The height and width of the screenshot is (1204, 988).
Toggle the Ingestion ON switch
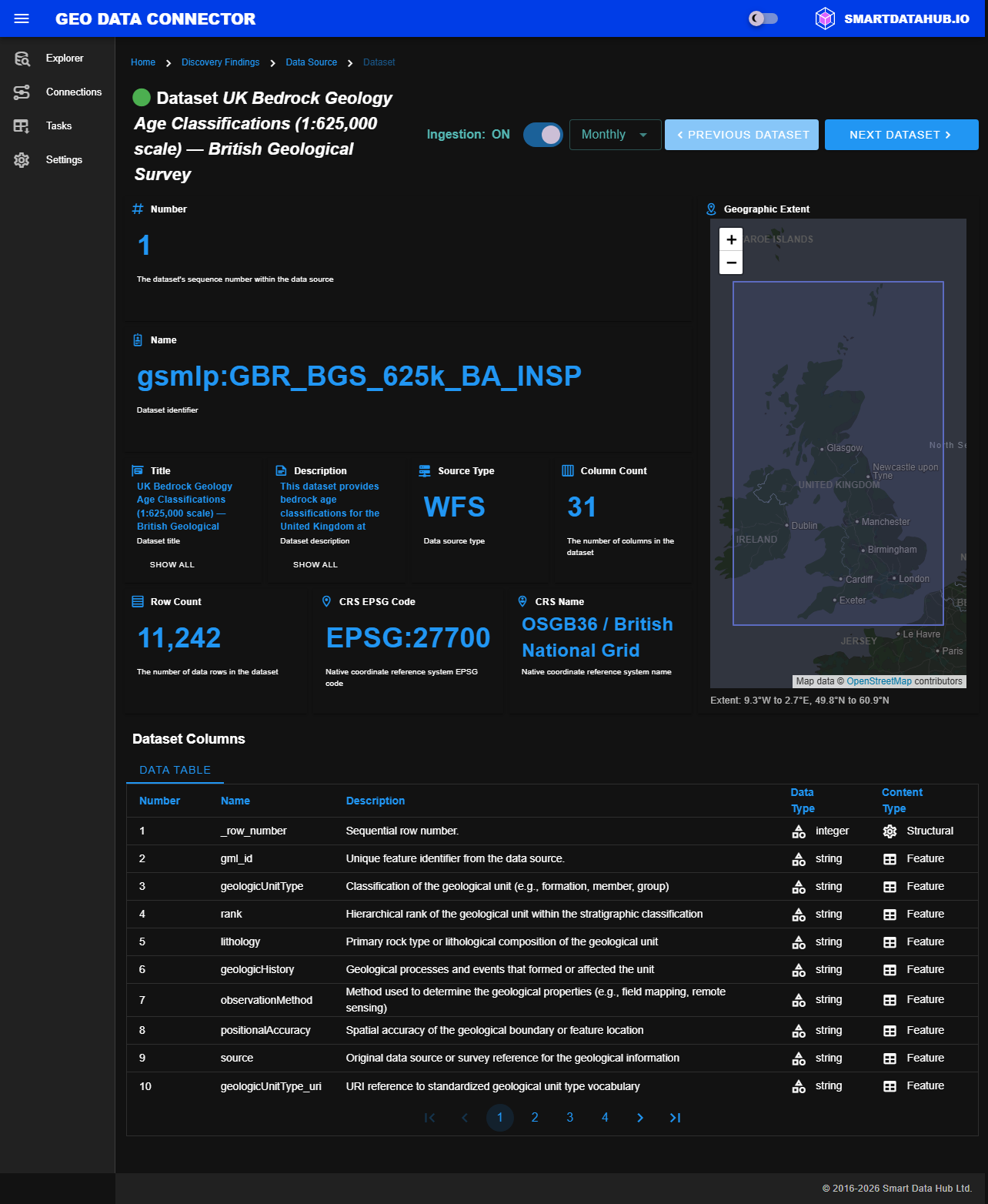pyautogui.click(x=543, y=135)
